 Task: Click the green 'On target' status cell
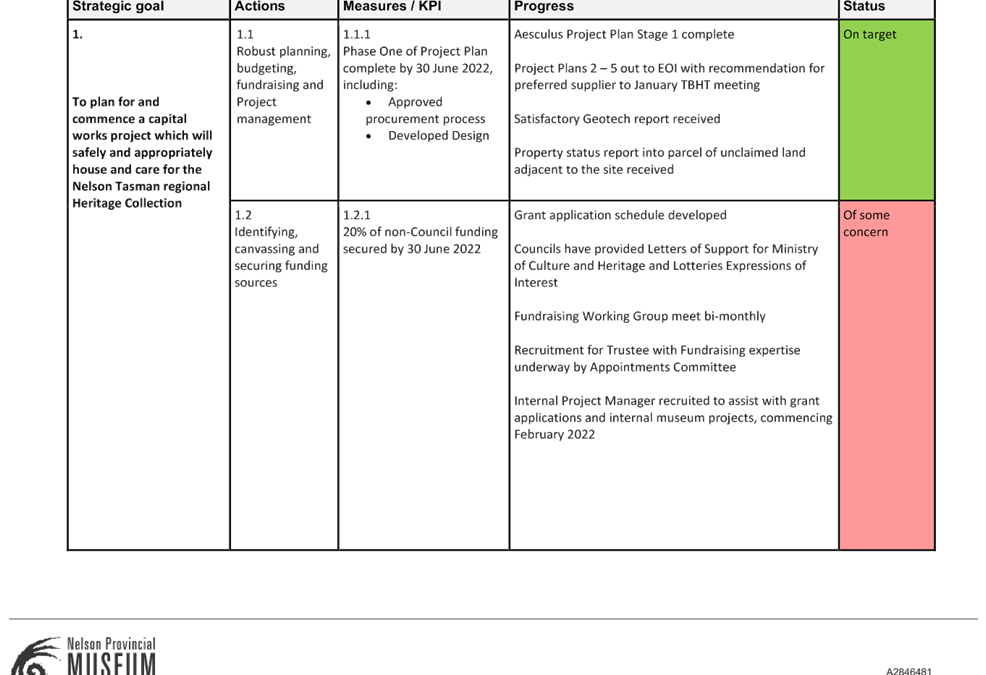pyautogui.click(x=887, y=111)
